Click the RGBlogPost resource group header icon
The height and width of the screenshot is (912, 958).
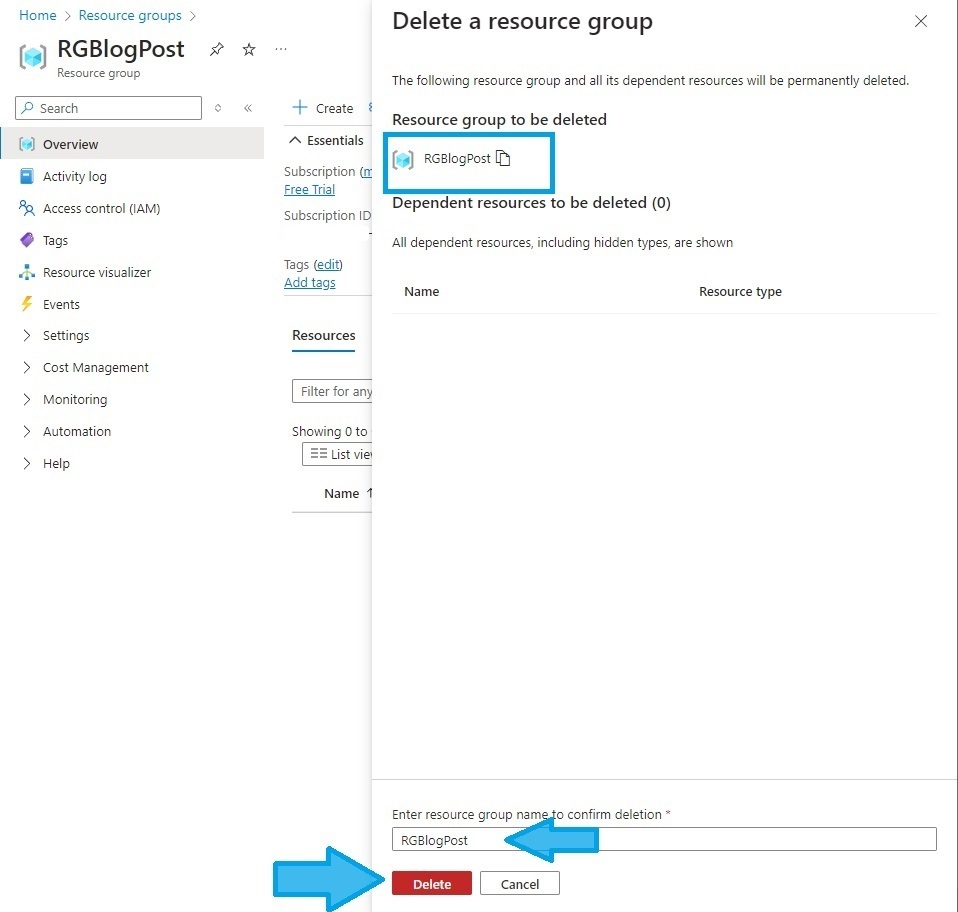click(33, 57)
